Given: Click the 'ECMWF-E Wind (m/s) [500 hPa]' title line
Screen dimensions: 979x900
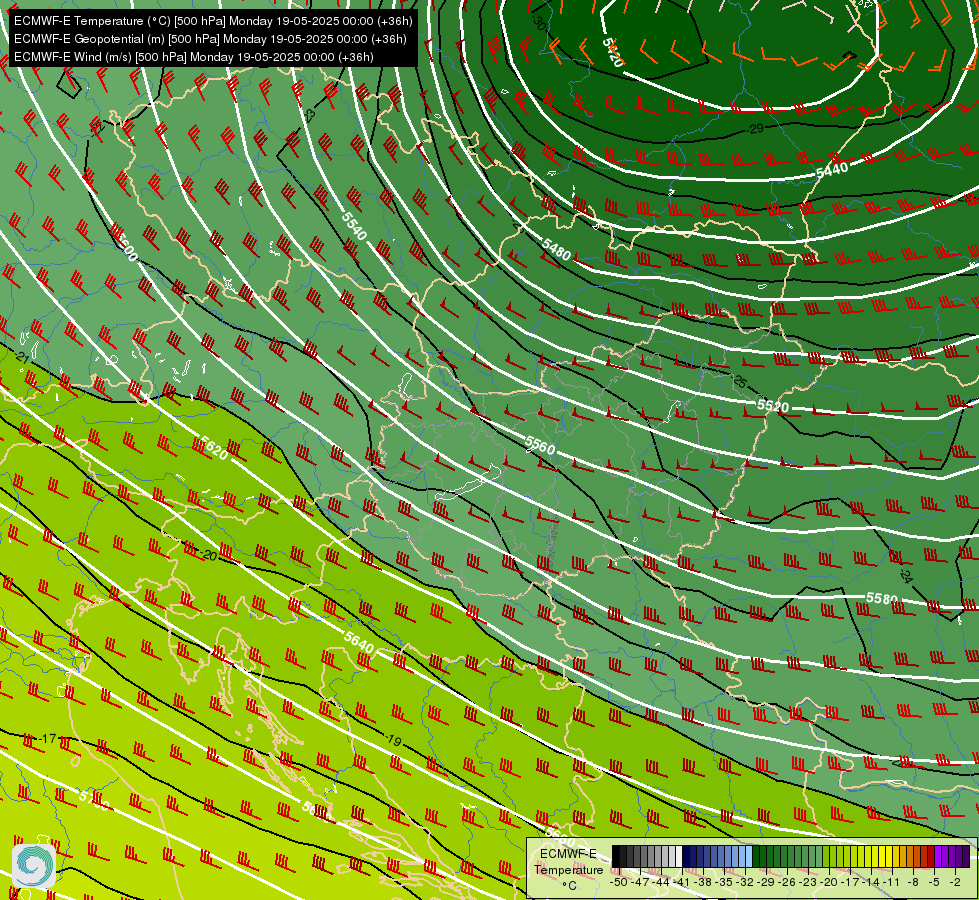Looking at the screenshot, I should [x=194, y=57].
